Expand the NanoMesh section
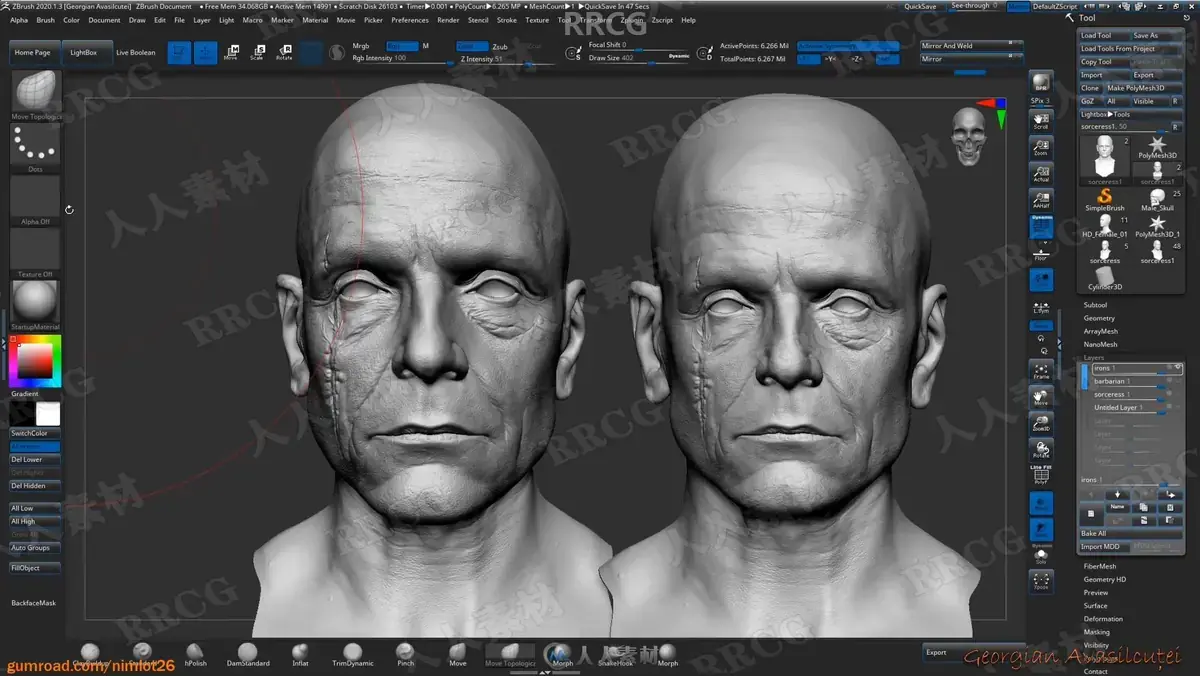 [x=1101, y=344]
